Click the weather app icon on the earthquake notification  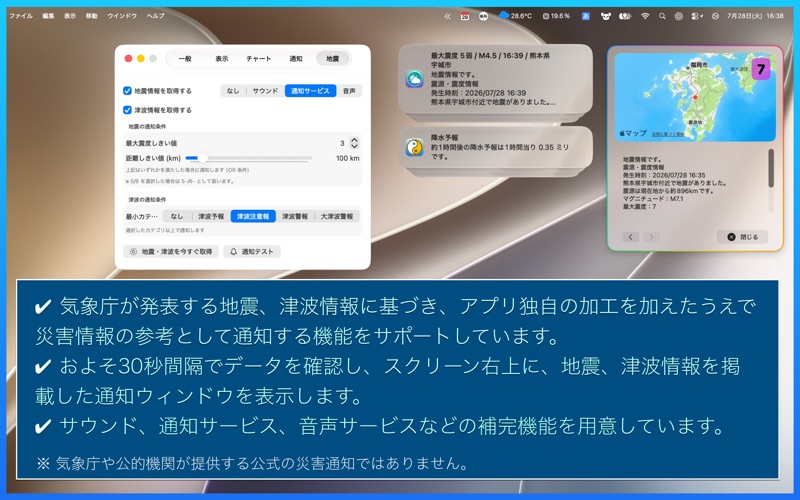coord(414,79)
